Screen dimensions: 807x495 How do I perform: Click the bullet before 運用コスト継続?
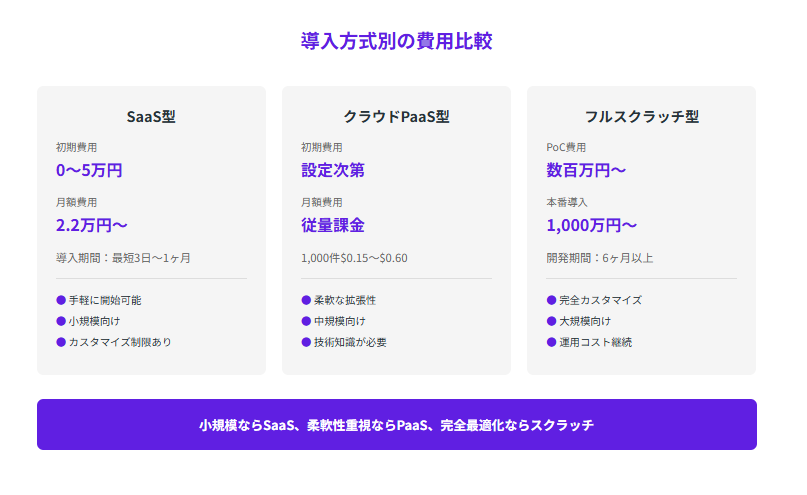(551, 342)
